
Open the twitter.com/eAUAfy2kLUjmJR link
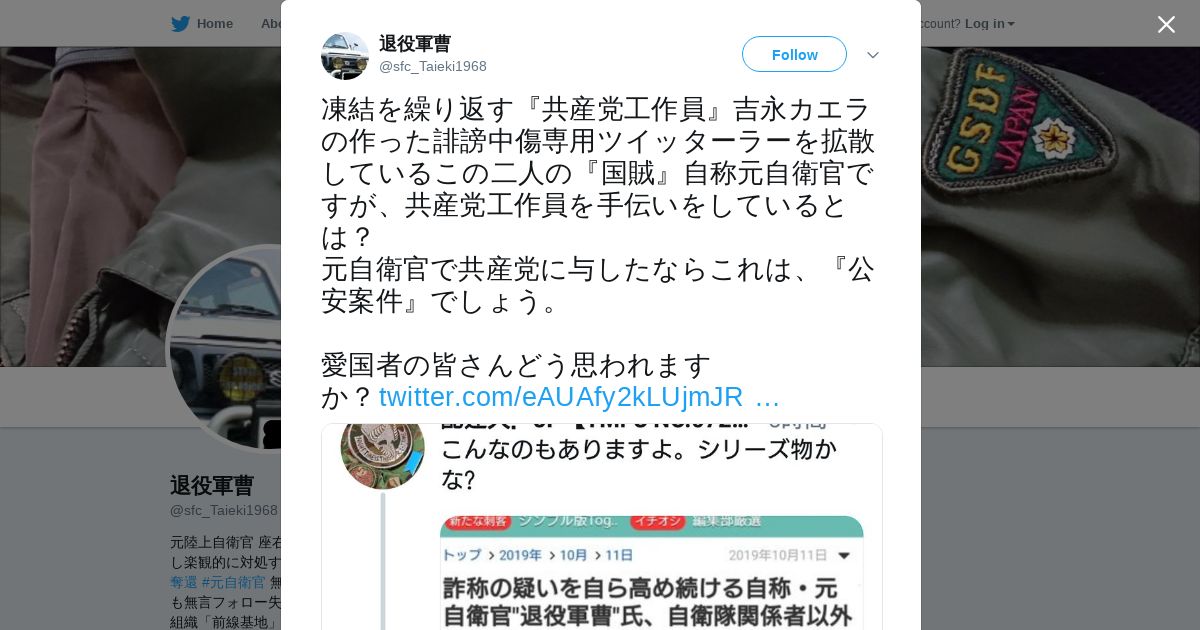579,397
